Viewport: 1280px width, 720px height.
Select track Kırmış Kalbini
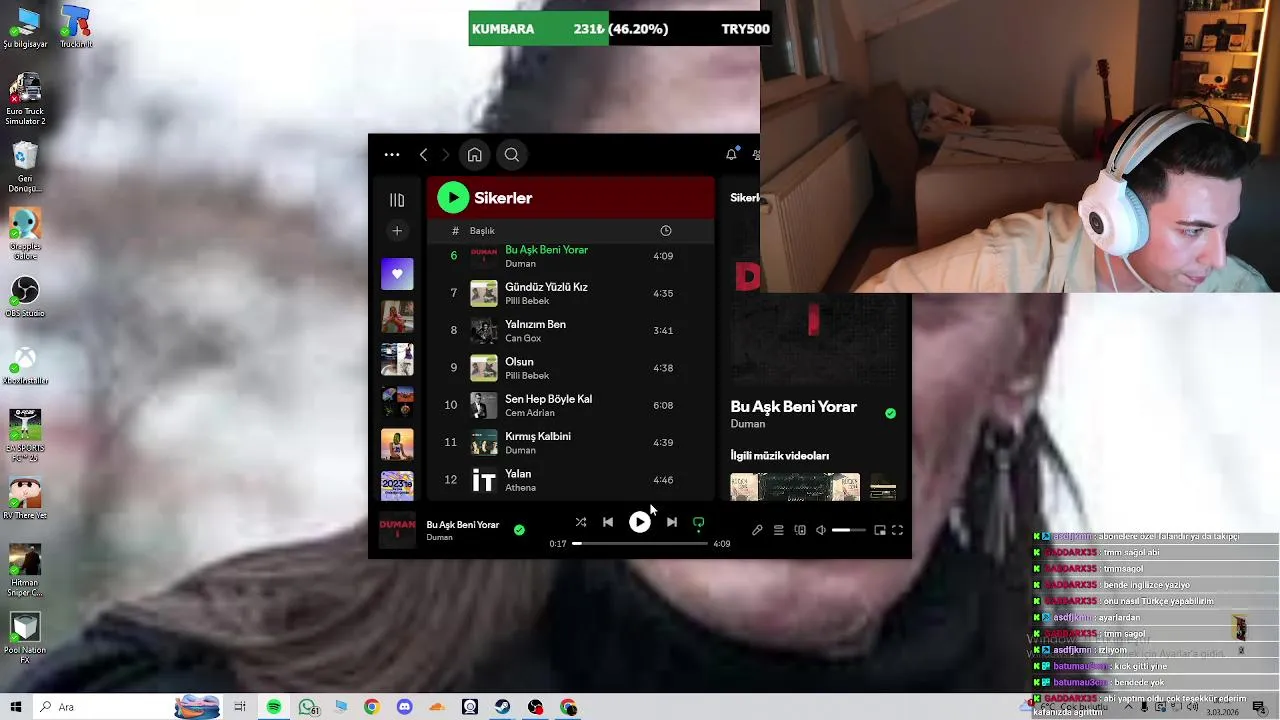point(570,442)
